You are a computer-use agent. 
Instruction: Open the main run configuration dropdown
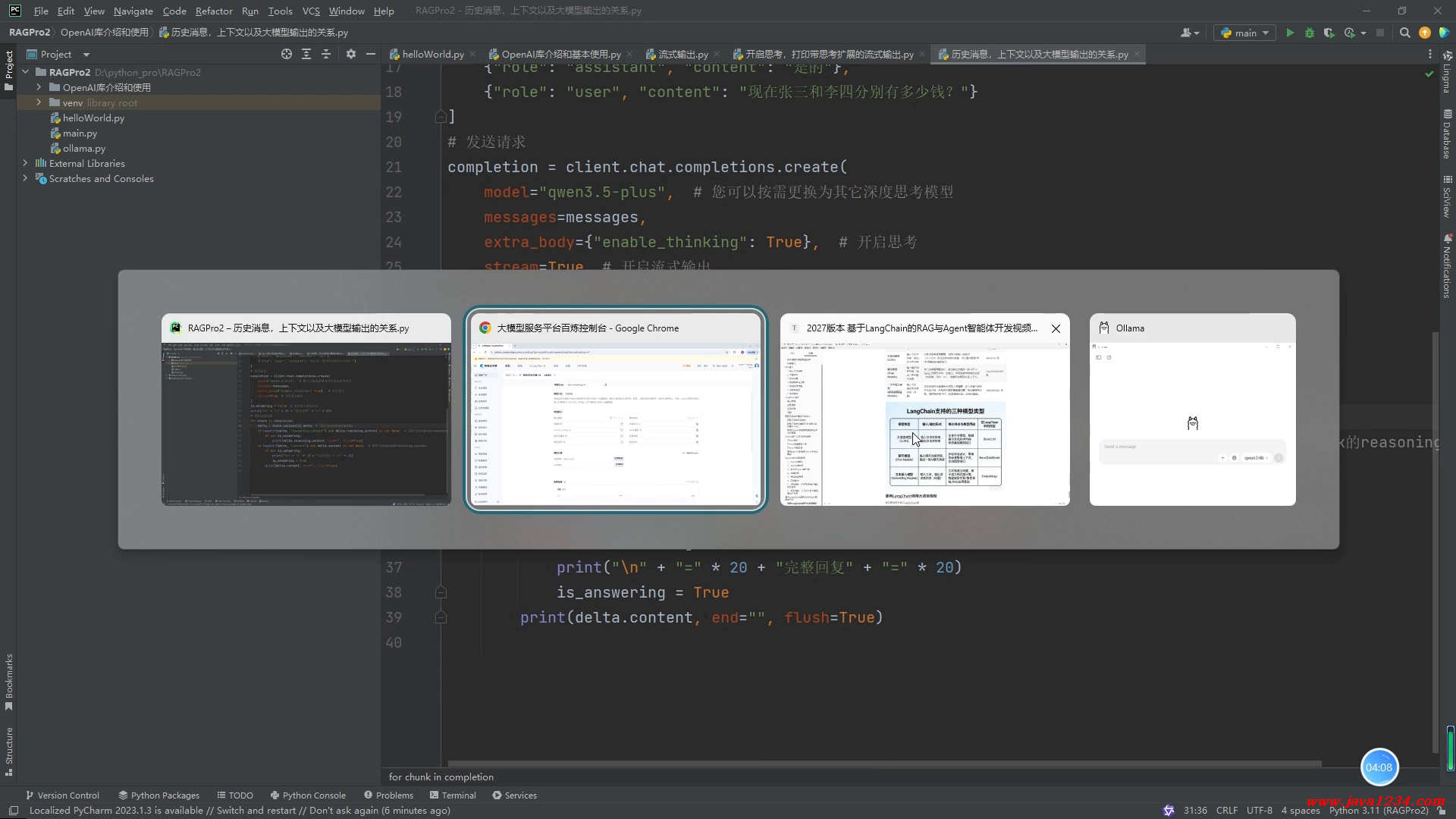tap(1244, 33)
